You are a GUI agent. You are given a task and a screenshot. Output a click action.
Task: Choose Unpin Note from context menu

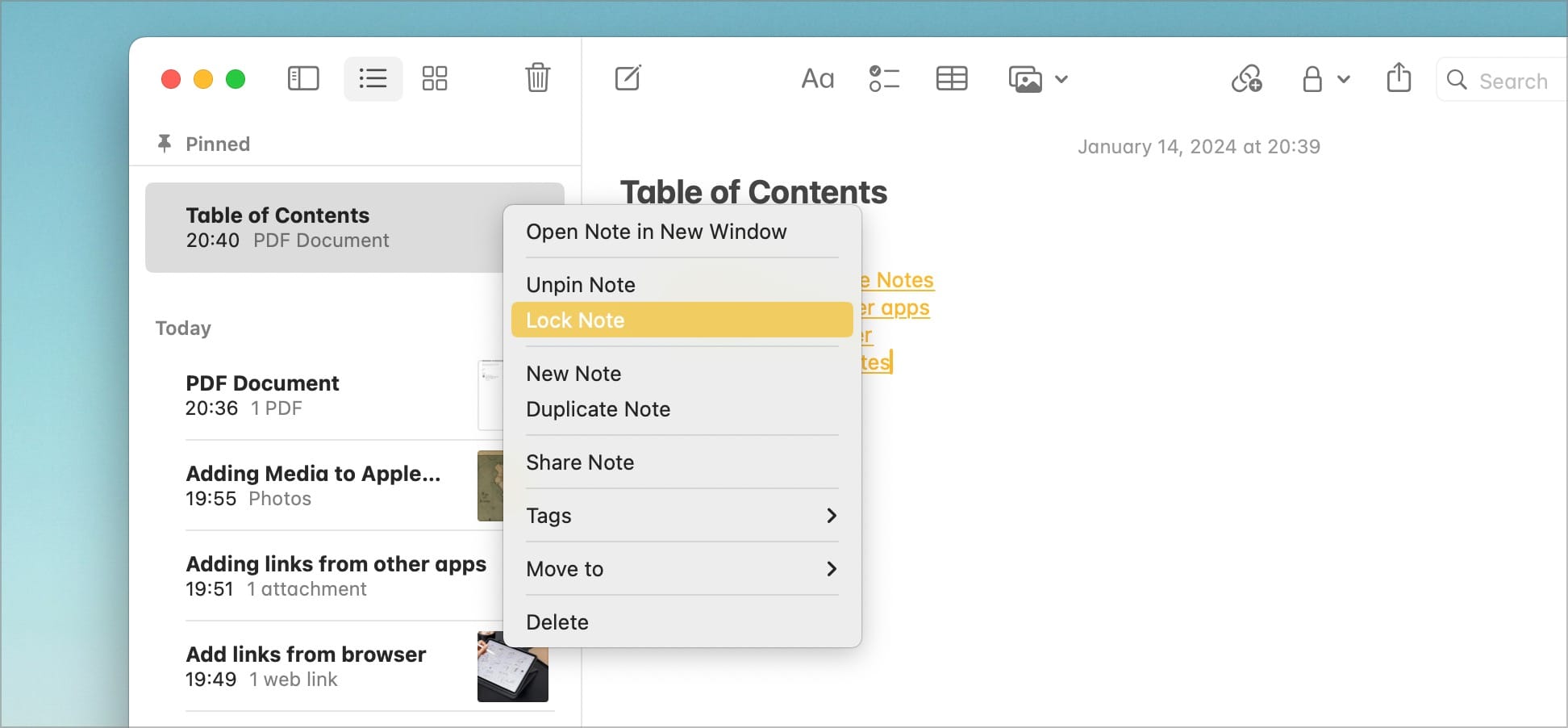[x=581, y=285]
